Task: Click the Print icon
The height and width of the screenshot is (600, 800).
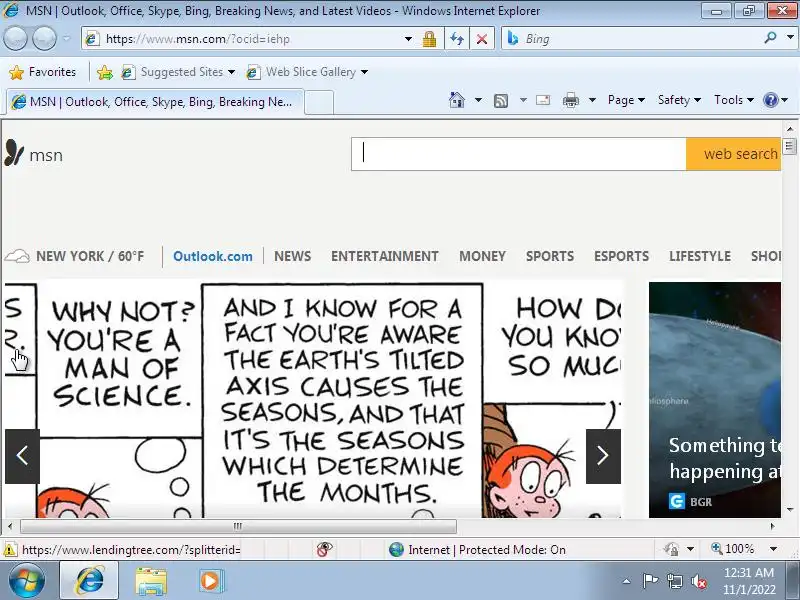Action: click(570, 100)
